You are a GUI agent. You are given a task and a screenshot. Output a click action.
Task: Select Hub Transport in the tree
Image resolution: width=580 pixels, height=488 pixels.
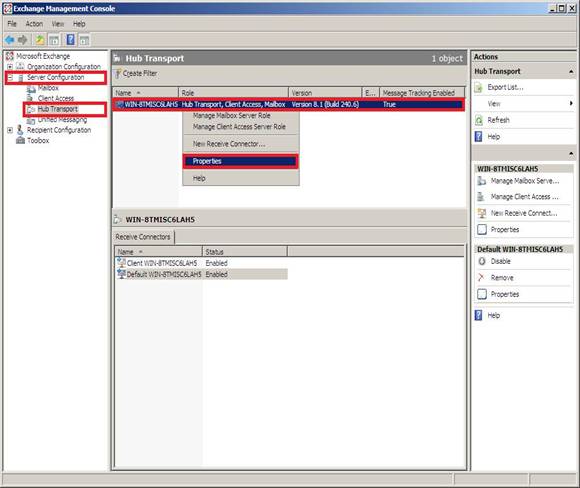58,109
